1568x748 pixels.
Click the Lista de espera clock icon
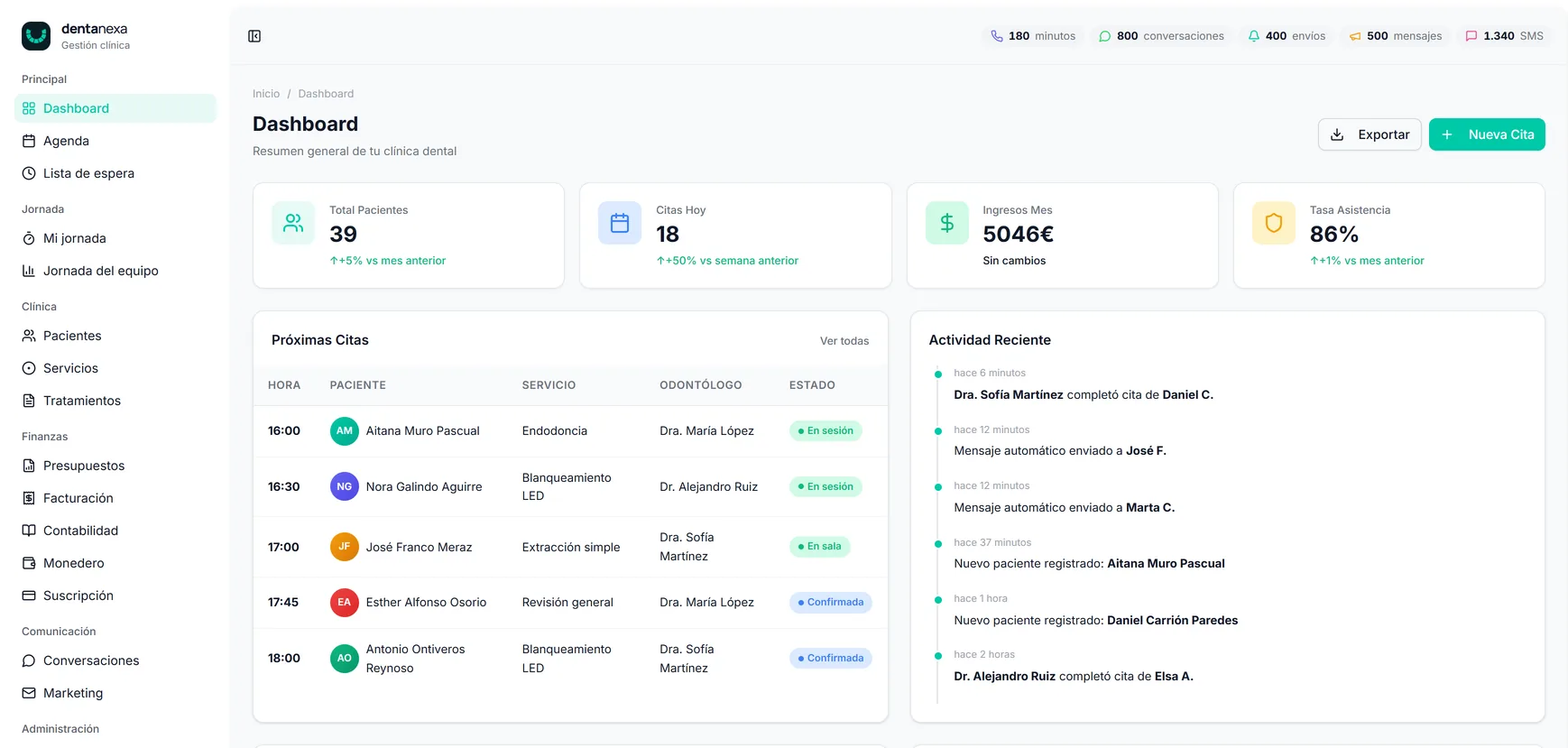(x=29, y=173)
